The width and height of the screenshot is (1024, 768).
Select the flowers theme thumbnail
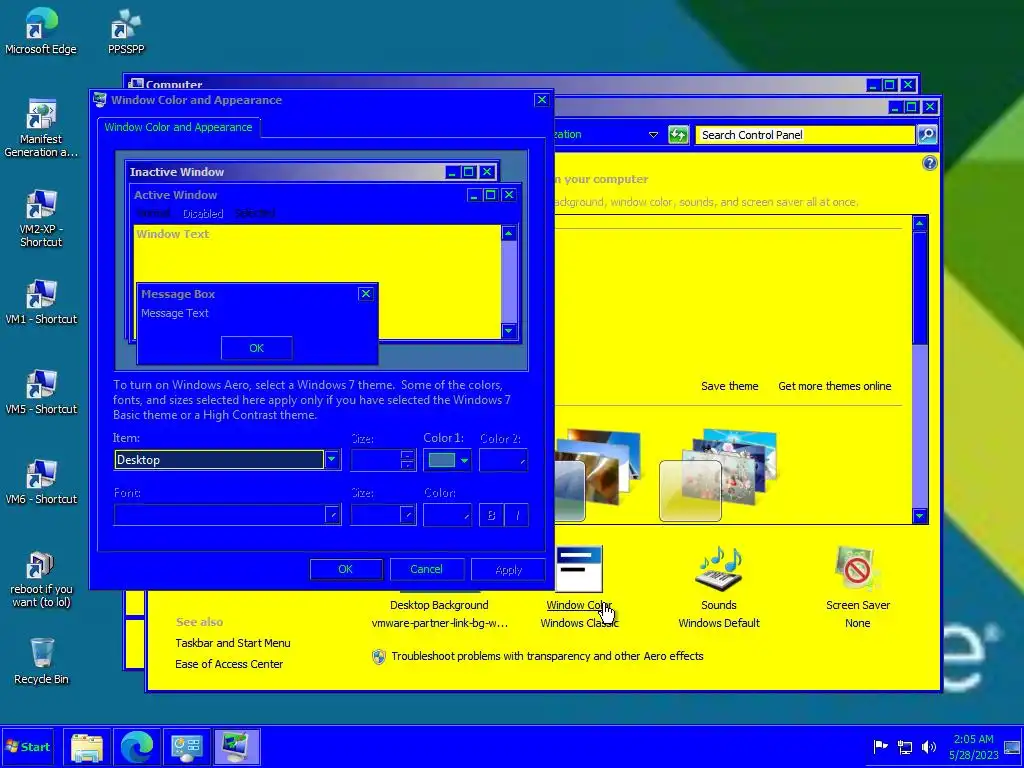pos(718,475)
